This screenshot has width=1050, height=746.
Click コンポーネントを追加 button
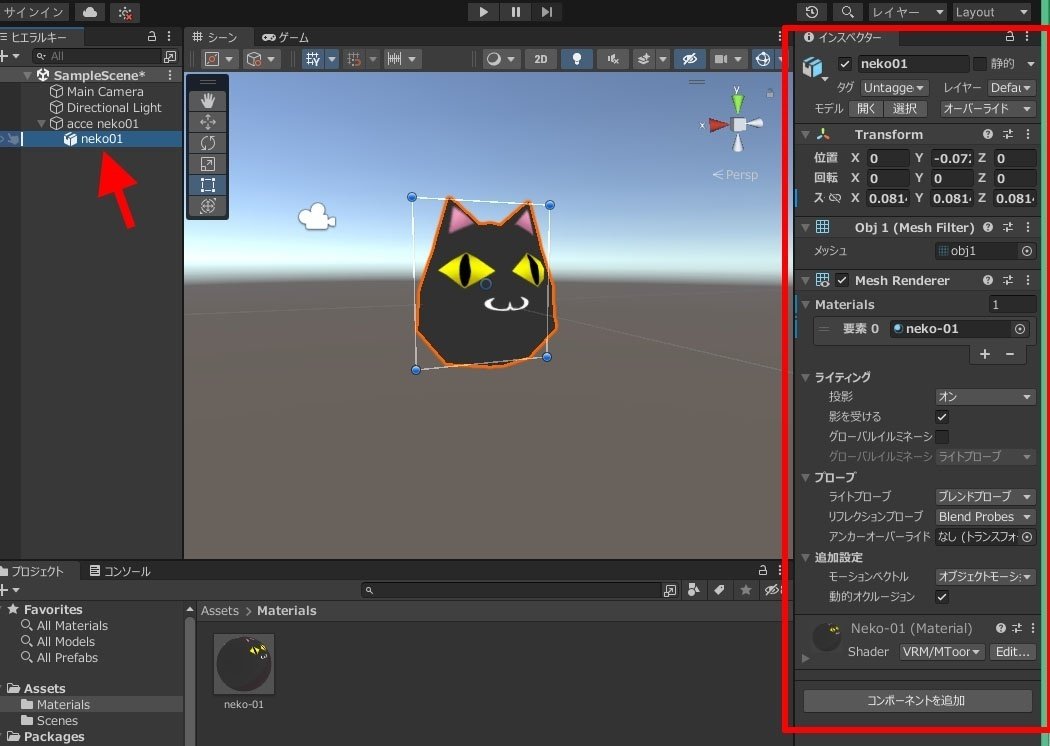(917, 700)
